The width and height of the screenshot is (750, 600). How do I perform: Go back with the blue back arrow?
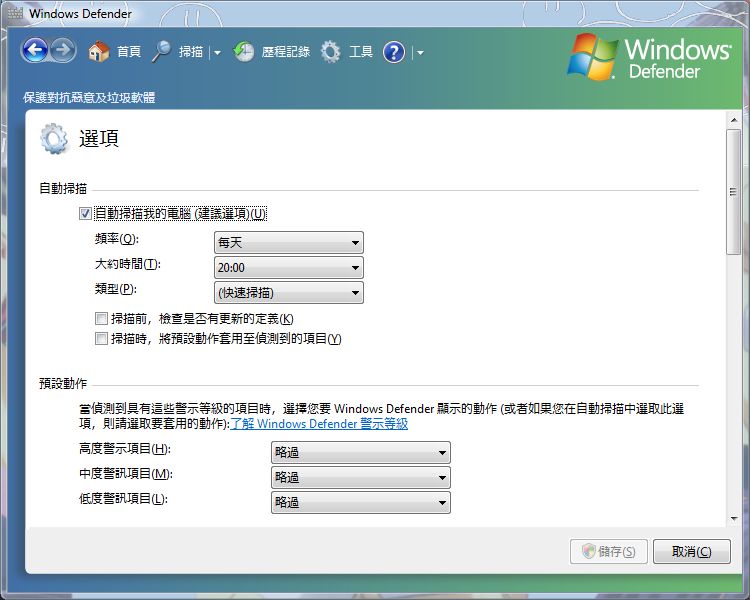click(x=35, y=50)
